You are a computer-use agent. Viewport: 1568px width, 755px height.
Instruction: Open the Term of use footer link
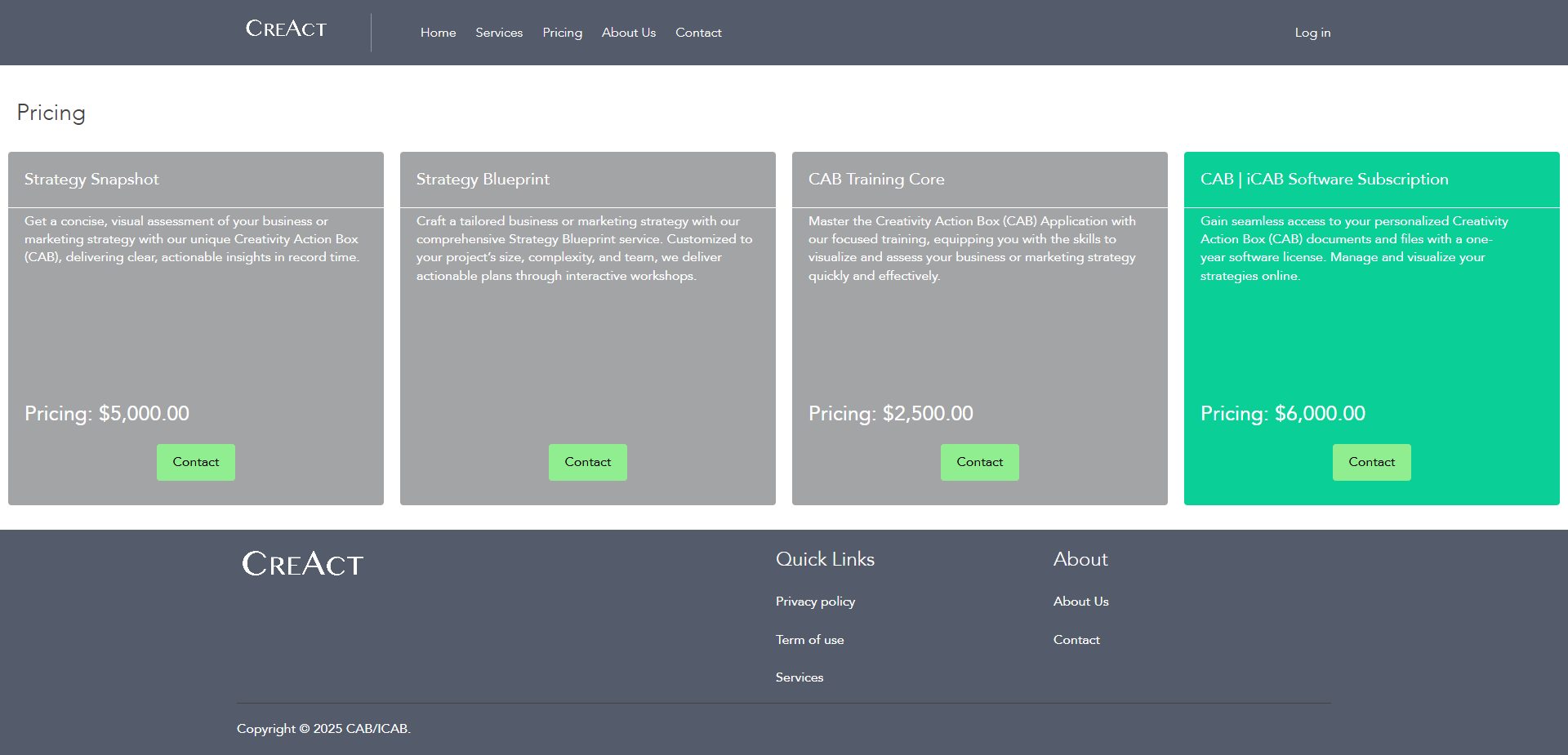click(x=809, y=640)
